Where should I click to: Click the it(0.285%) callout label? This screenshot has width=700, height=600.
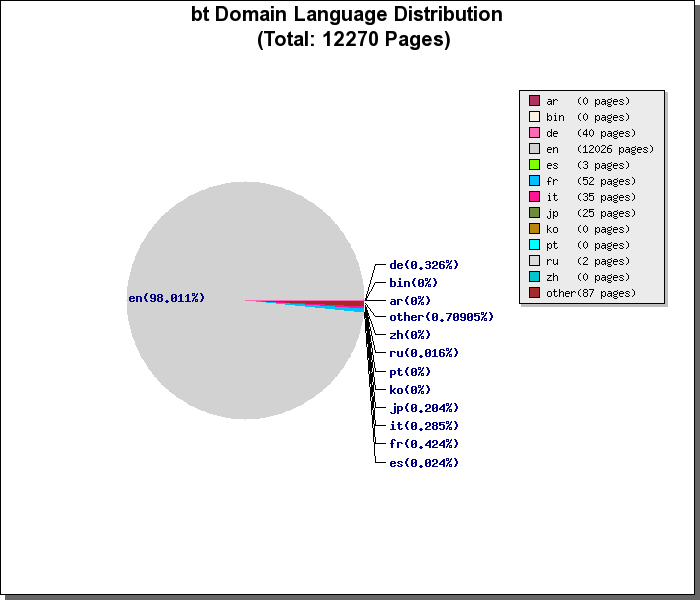[x=424, y=426]
